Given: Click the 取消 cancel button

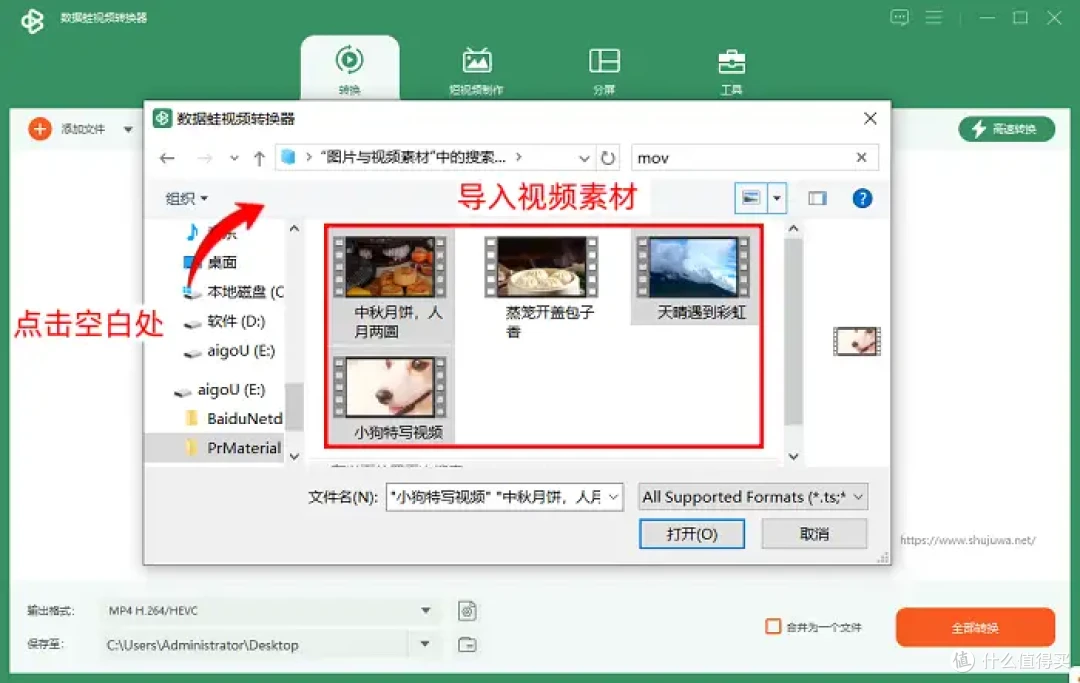Looking at the screenshot, I should click(x=814, y=534).
